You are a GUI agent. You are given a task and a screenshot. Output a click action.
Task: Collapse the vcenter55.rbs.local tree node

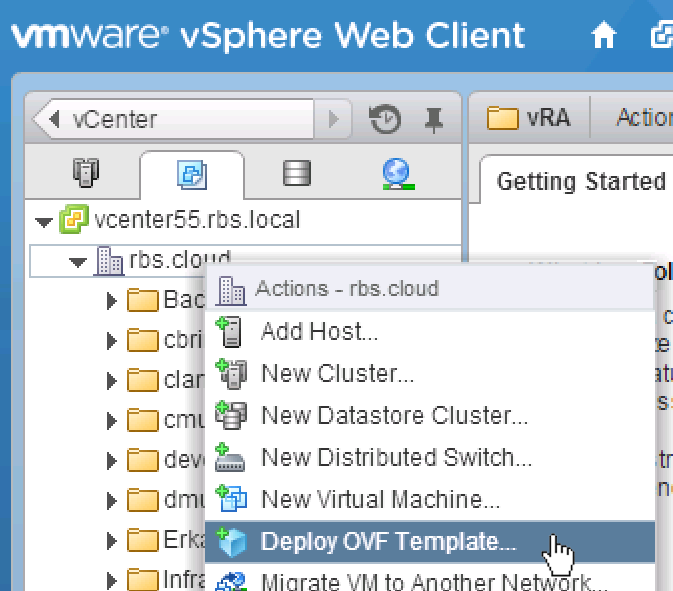(44, 222)
